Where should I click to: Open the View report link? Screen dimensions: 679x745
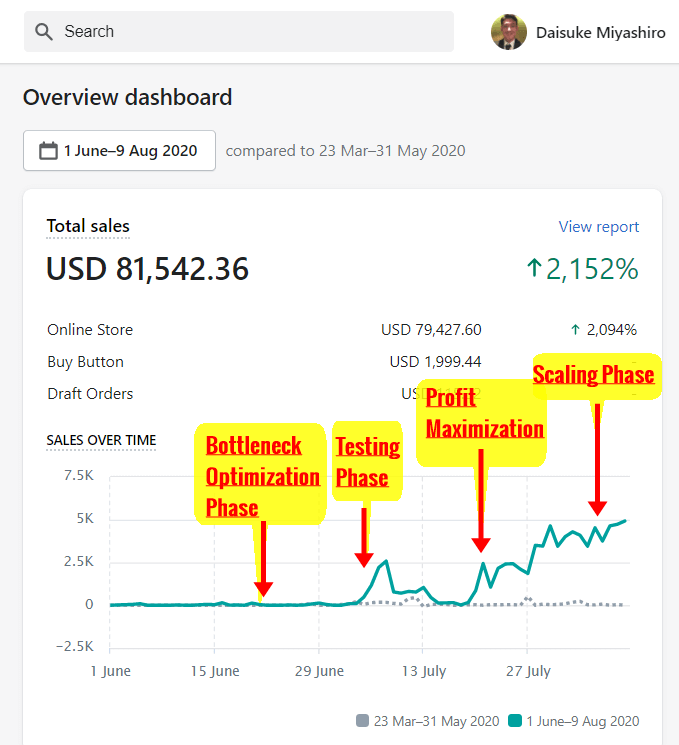pos(598,227)
